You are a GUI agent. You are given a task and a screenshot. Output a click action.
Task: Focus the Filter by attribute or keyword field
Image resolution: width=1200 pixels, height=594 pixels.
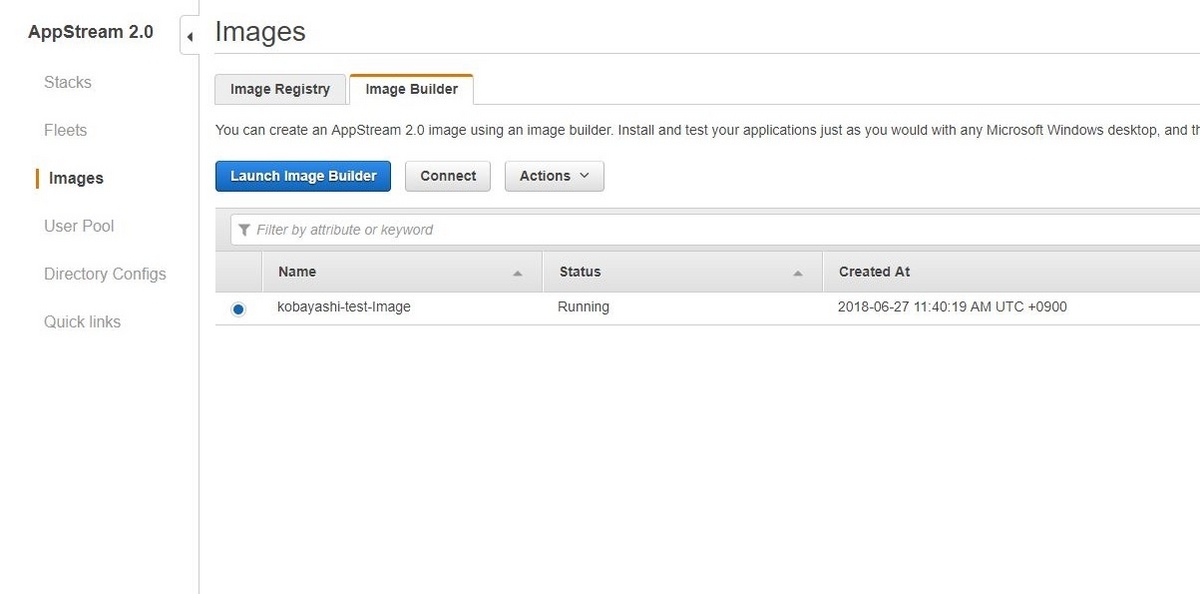click(x=715, y=230)
